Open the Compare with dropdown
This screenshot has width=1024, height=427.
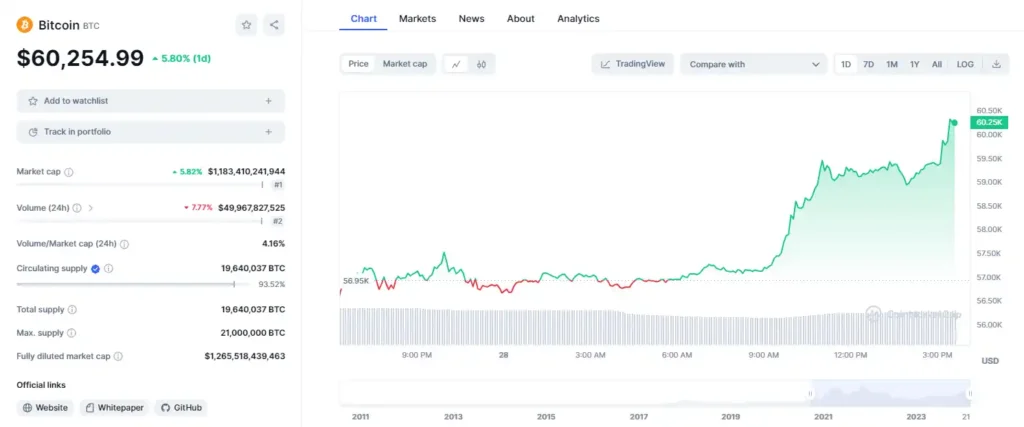coord(754,64)
